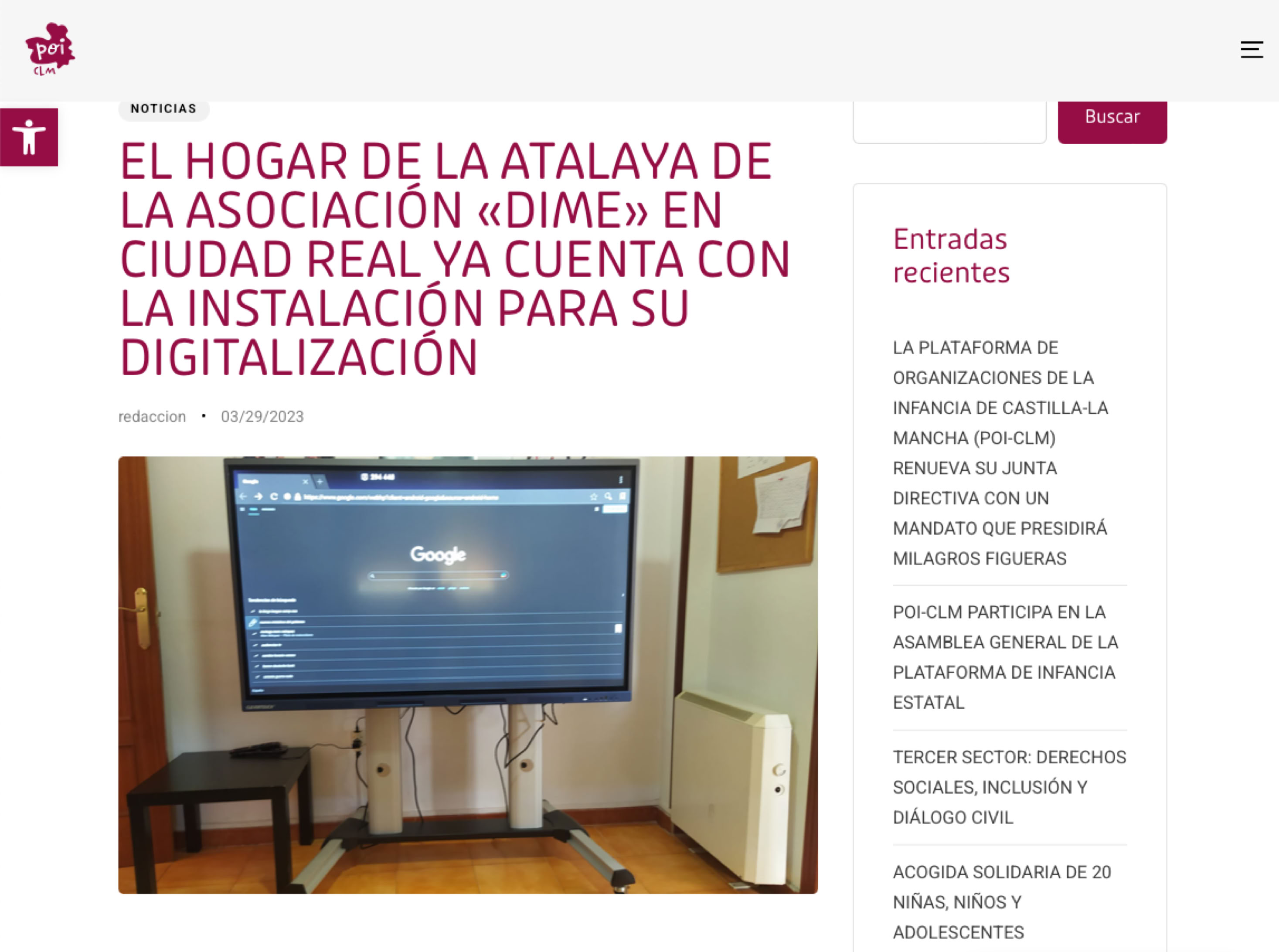
Task: Click the POI CLM logo
Action: [50, 50]
